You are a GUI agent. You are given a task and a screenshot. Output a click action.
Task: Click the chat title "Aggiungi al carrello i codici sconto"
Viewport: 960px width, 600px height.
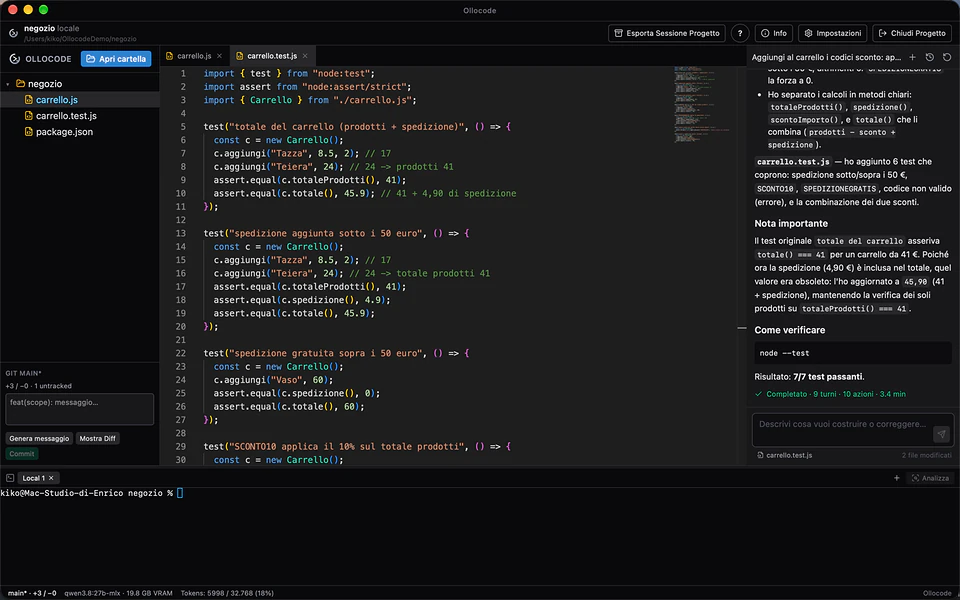click(826, 57)
